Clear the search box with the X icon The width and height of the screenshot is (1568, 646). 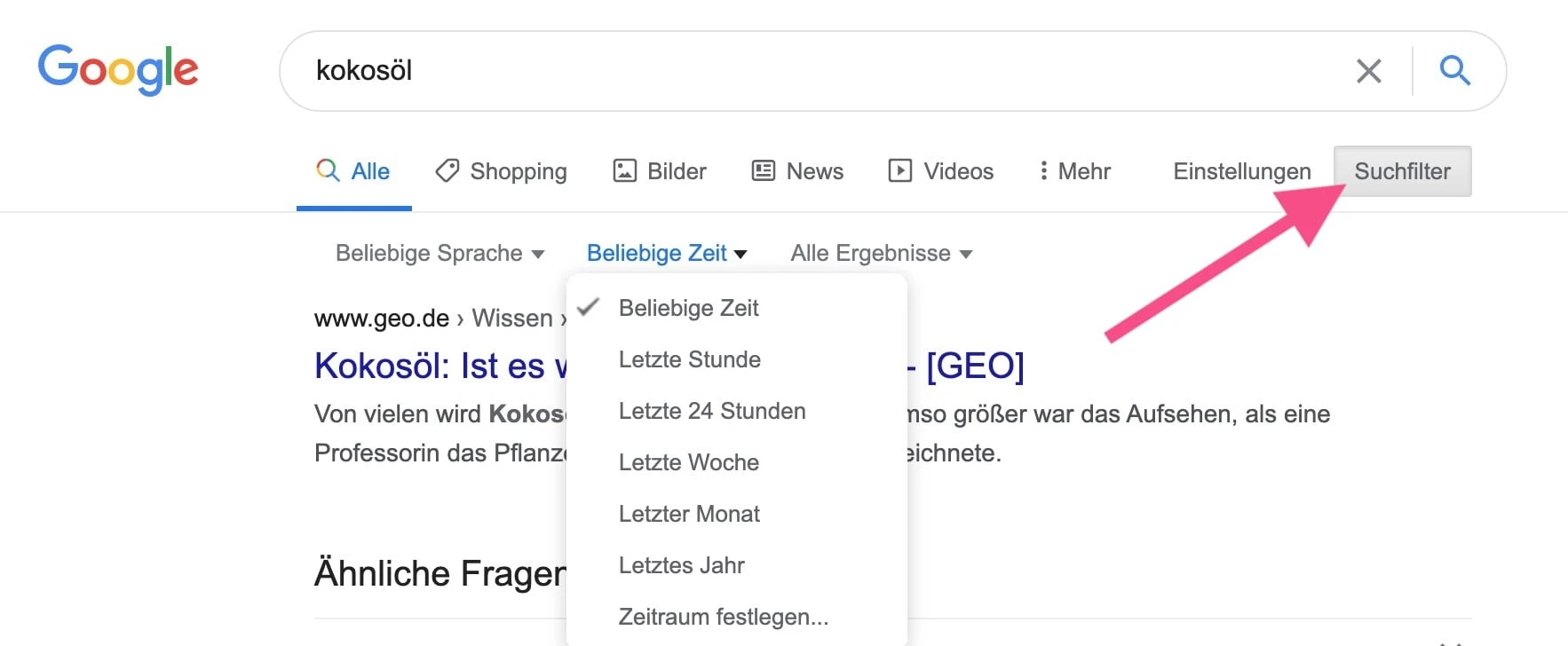[1368, 71]
